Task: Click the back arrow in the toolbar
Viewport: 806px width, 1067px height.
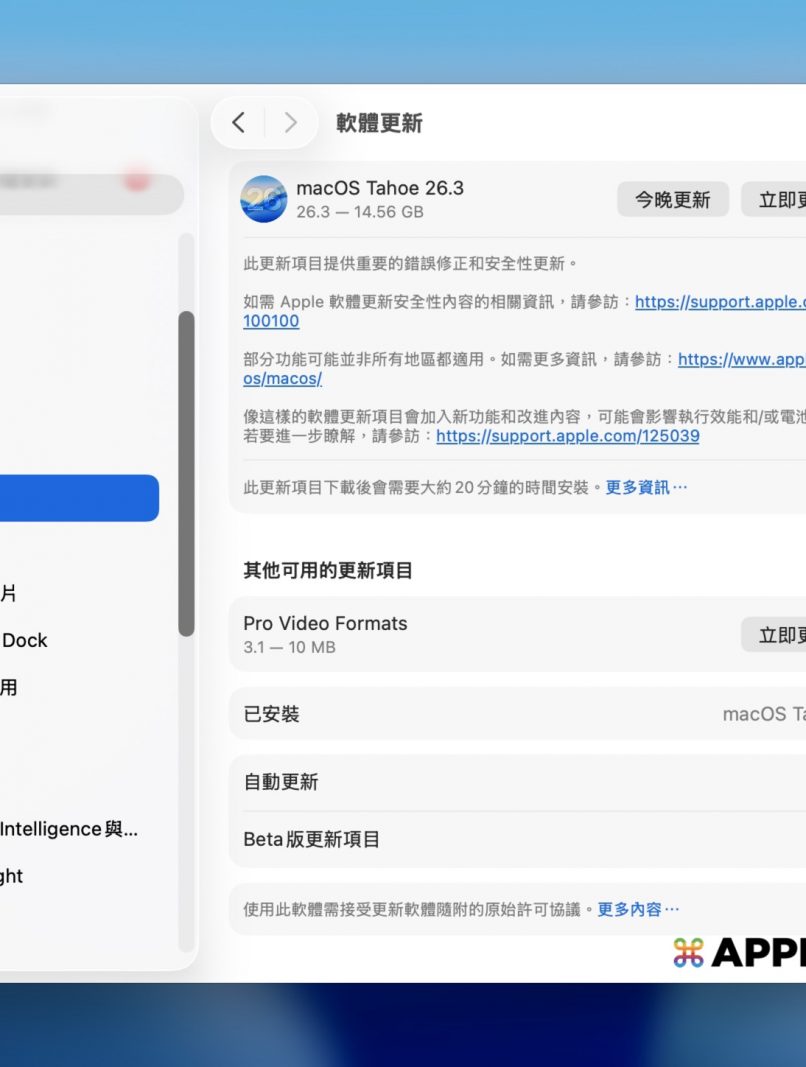Action: (x=238, y=123)
